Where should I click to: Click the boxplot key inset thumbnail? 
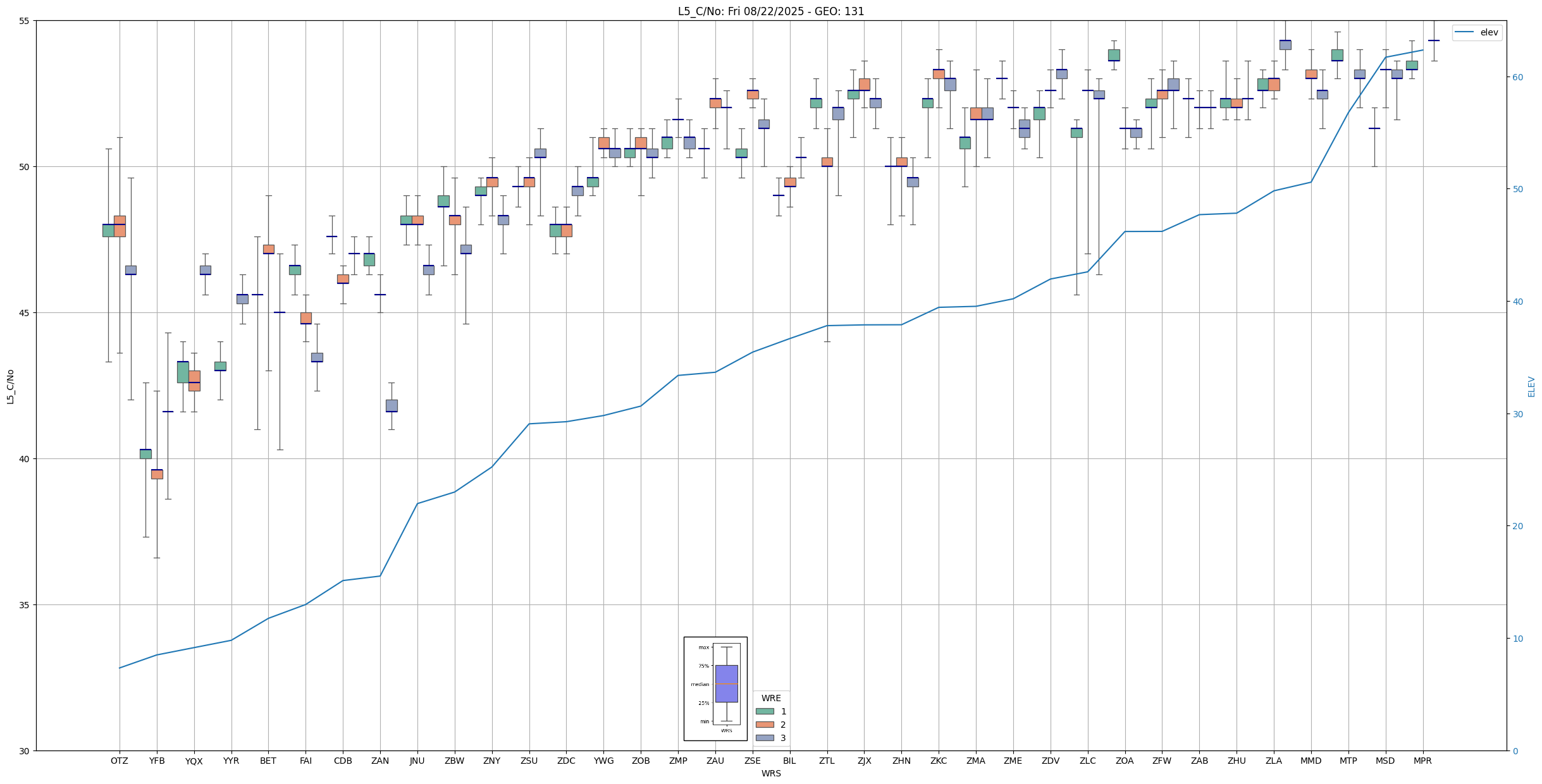(x=715, y=689)
